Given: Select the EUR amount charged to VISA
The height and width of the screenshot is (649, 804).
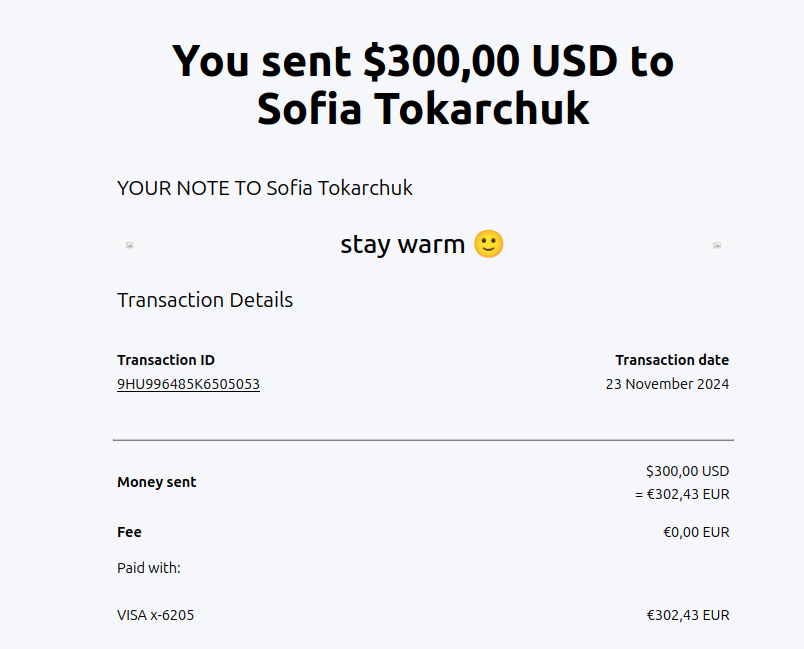Looking at the screenshot, I should (688, 615).
